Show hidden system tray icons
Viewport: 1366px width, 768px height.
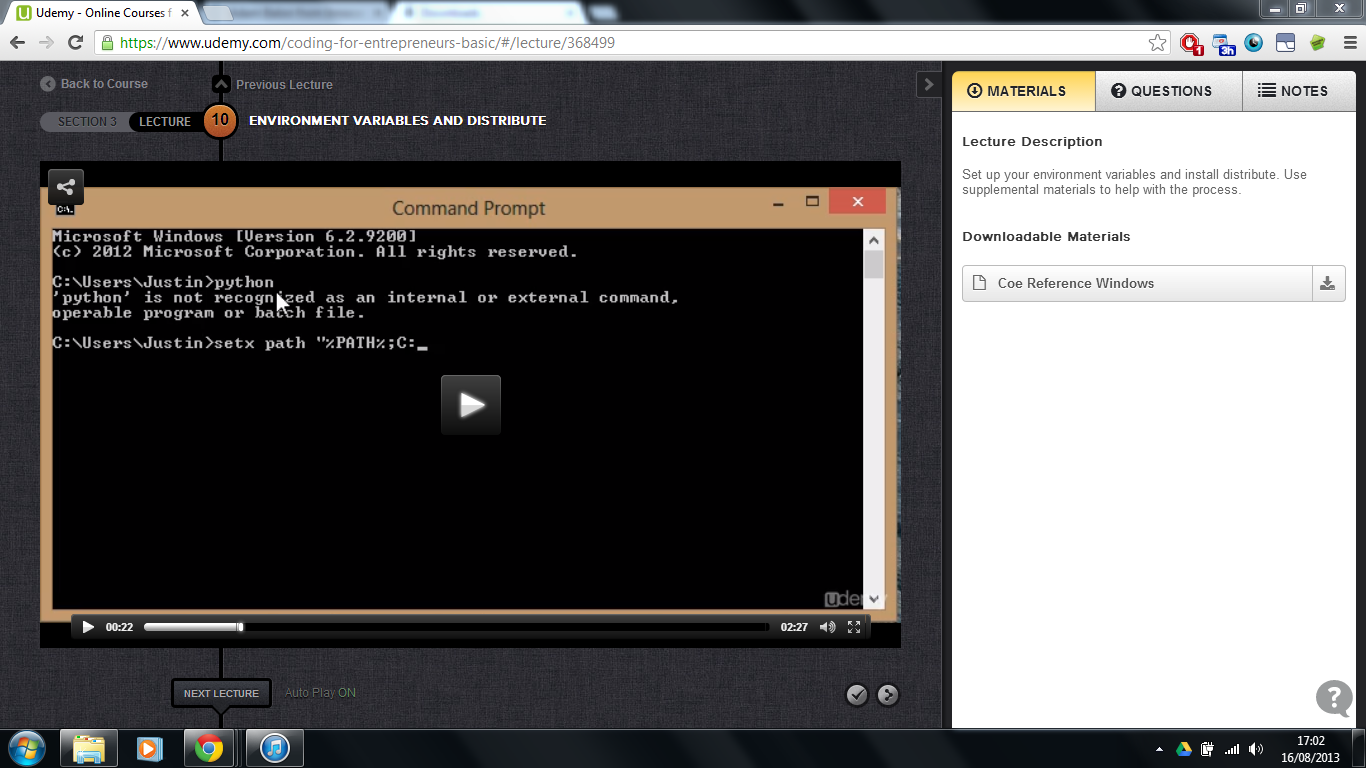(x=1159, y=749)
